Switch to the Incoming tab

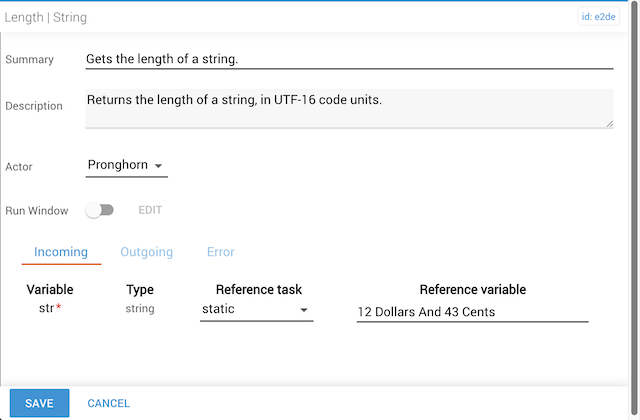coord(61,252)
